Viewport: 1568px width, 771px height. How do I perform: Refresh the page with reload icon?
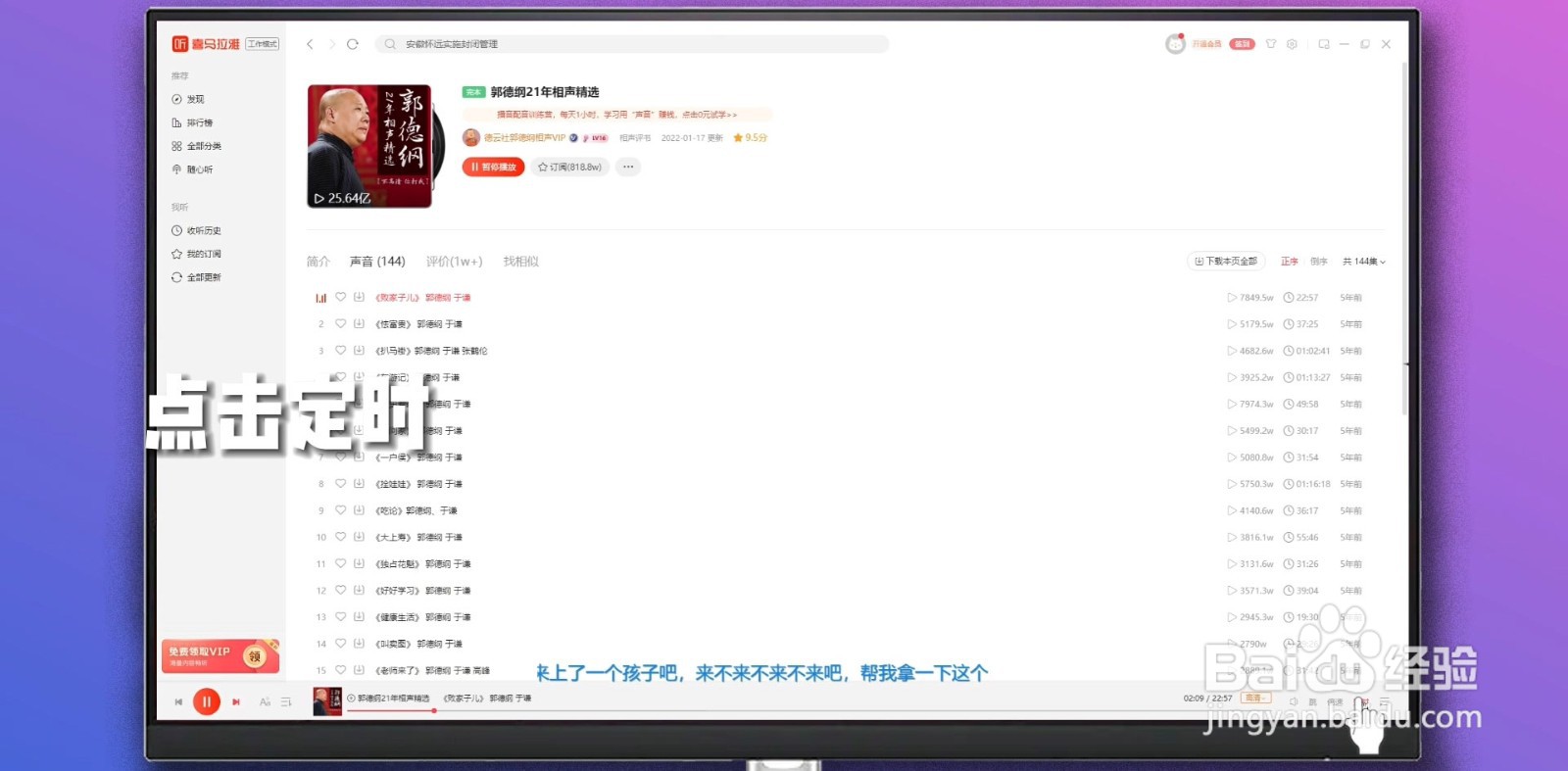[x=353, y=44]
